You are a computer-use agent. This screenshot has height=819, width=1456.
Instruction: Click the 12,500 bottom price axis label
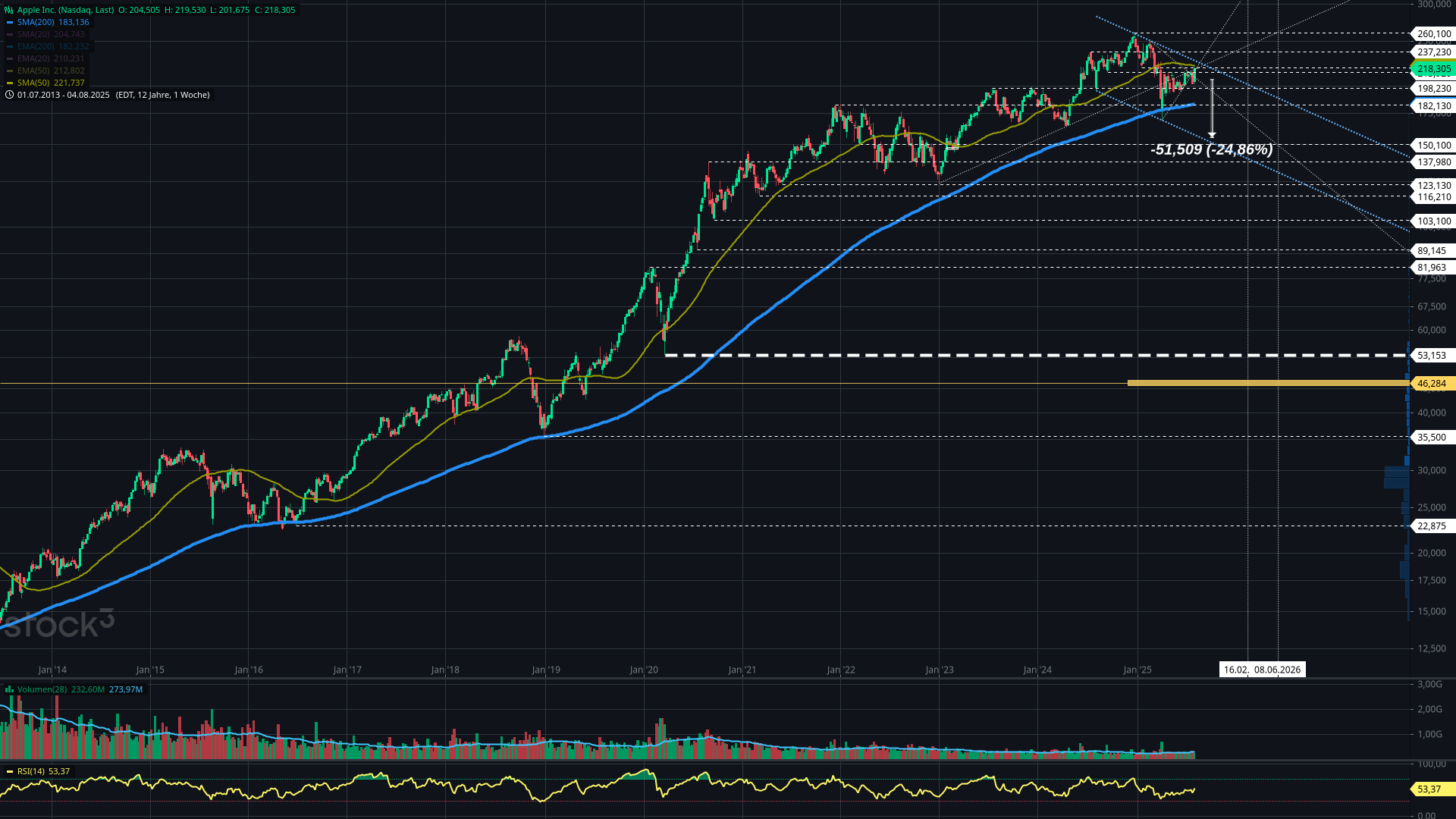[x=1432, y=648]
